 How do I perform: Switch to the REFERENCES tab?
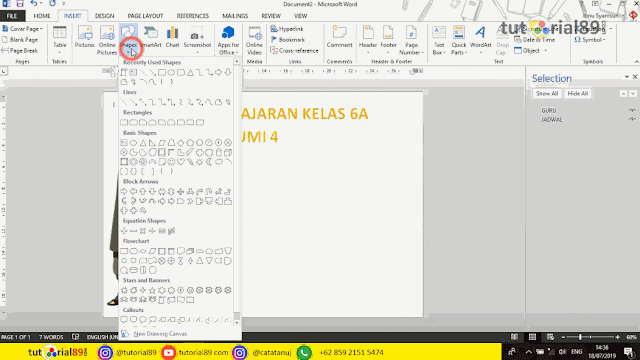coord(193,16)
